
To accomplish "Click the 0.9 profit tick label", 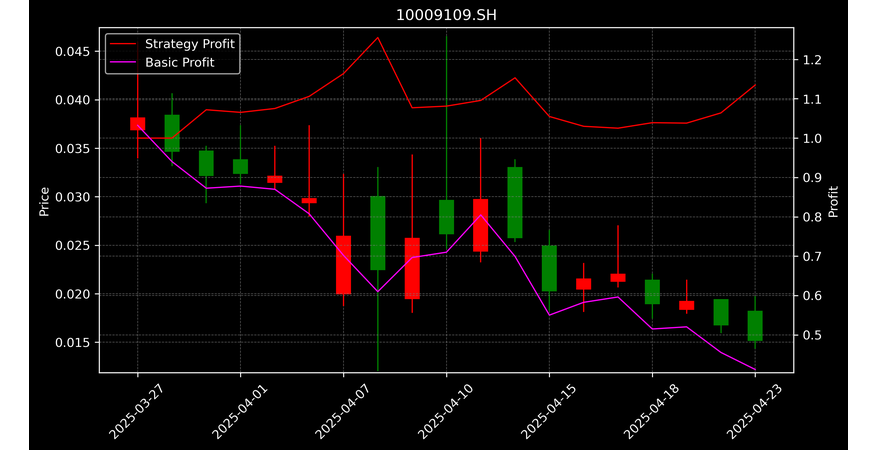I will pos(811,178).
